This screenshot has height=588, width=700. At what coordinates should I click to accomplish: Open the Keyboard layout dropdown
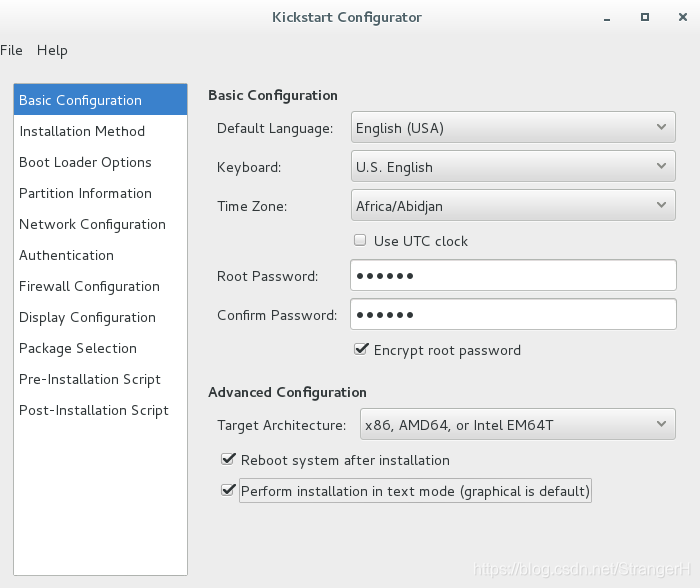point(513,167)
